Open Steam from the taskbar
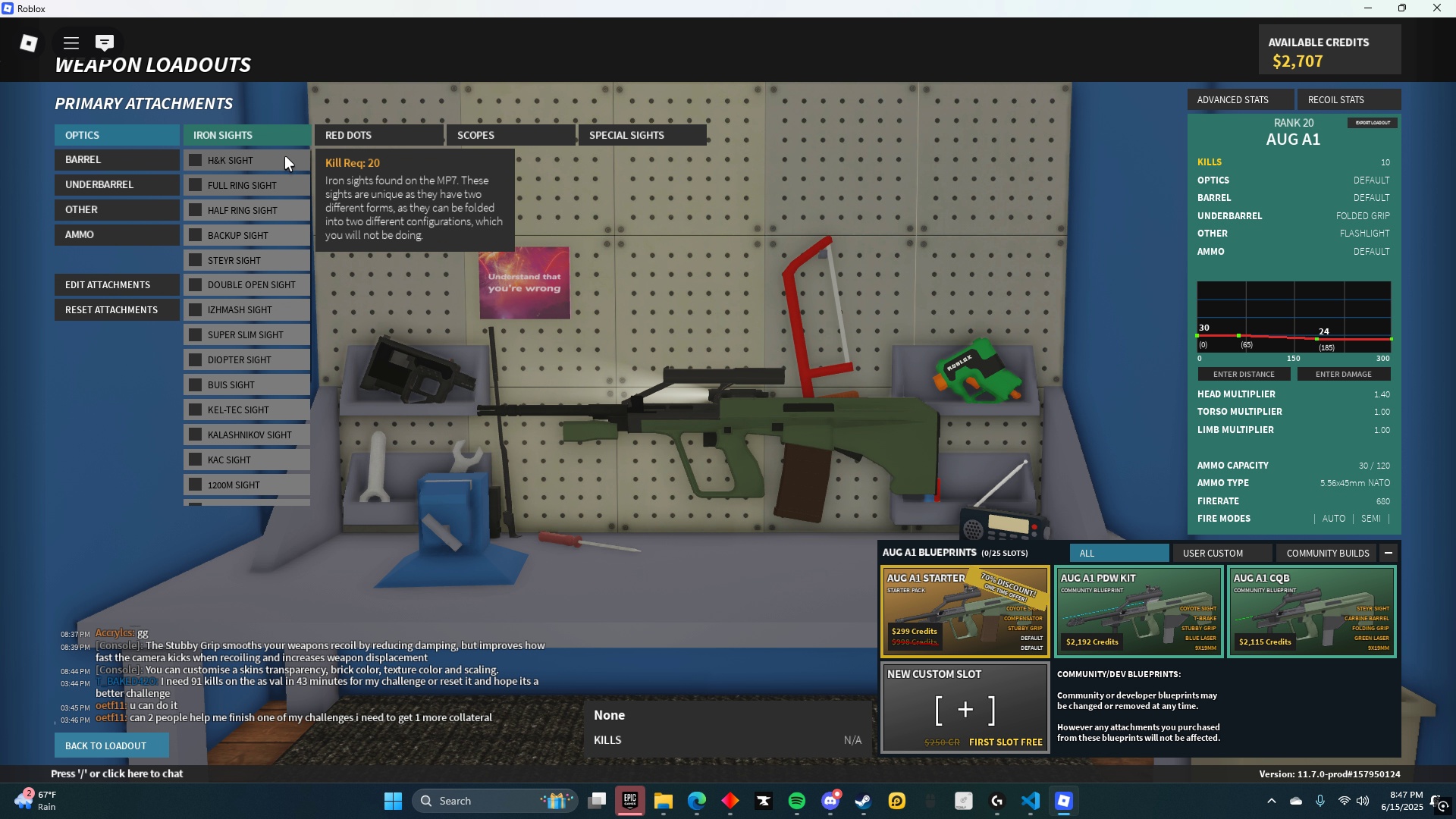This screenshot has width=1456, height=819. click(864, 801)
